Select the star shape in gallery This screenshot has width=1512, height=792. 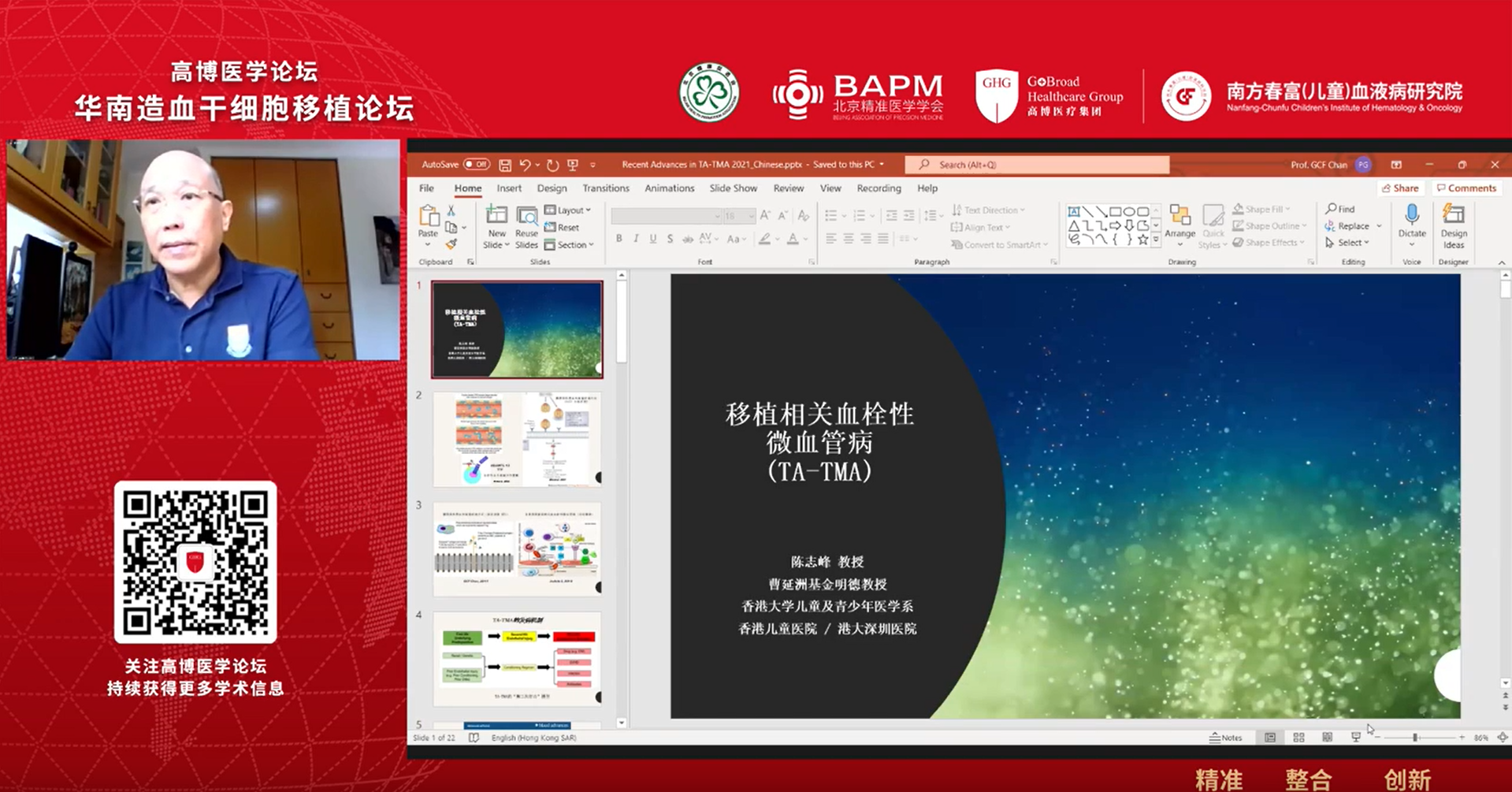click(x=1142, y=240)
